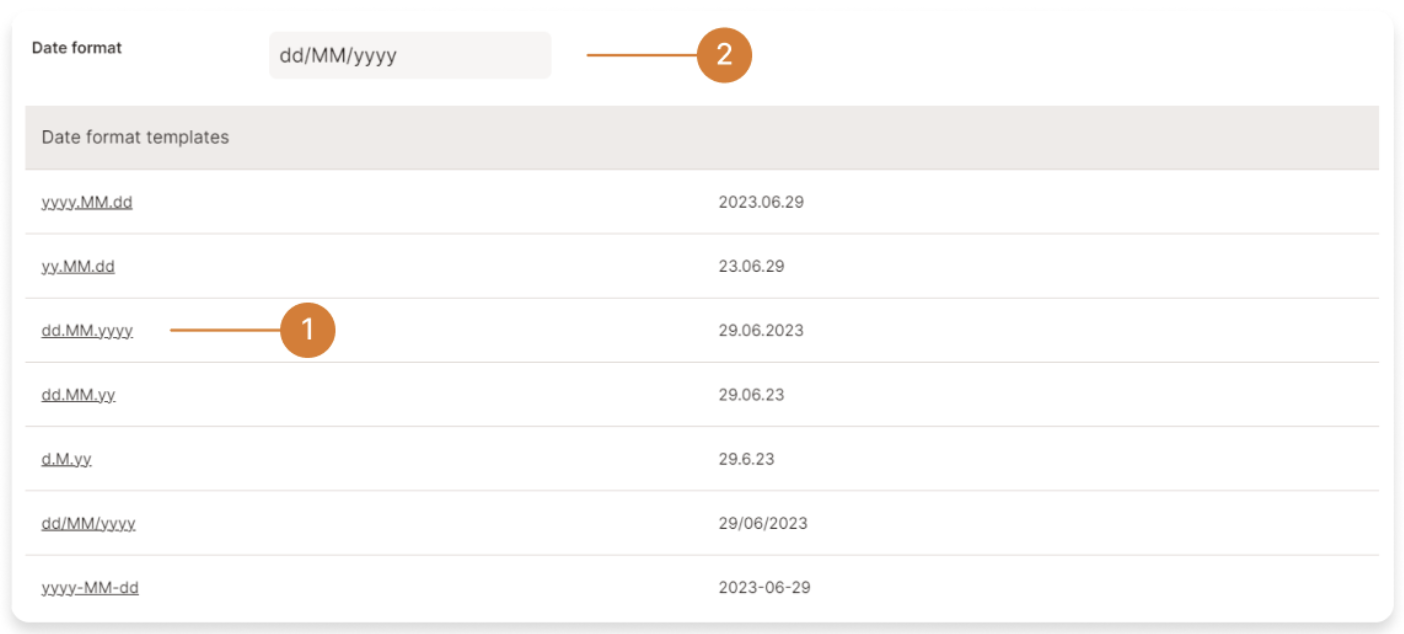This screenshot has height=634, width=1404.
Task: Pick the dd.MM.yyyy template link
Action: point(87,331)
